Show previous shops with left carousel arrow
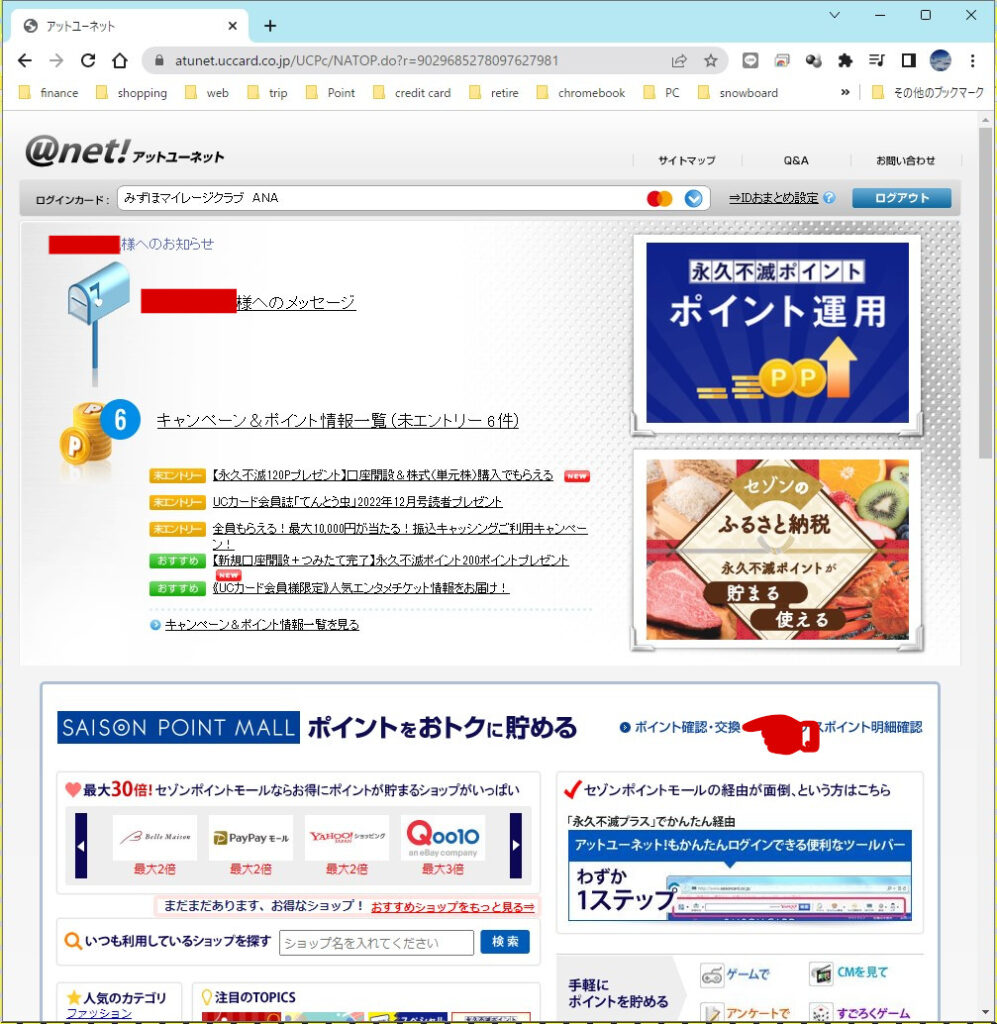The width and height of the screenshot is (997, 1024). tap(81, 846)
